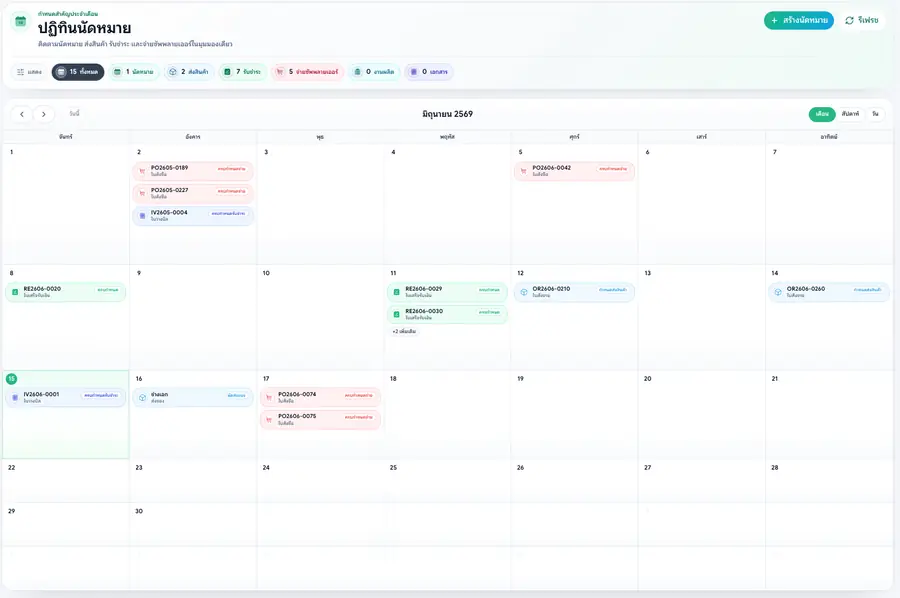Image resolution: width=900 pixels, height=598 pixels.
Task: Switch to the สัปดาห์ week view
Action: tap(850, 114)
